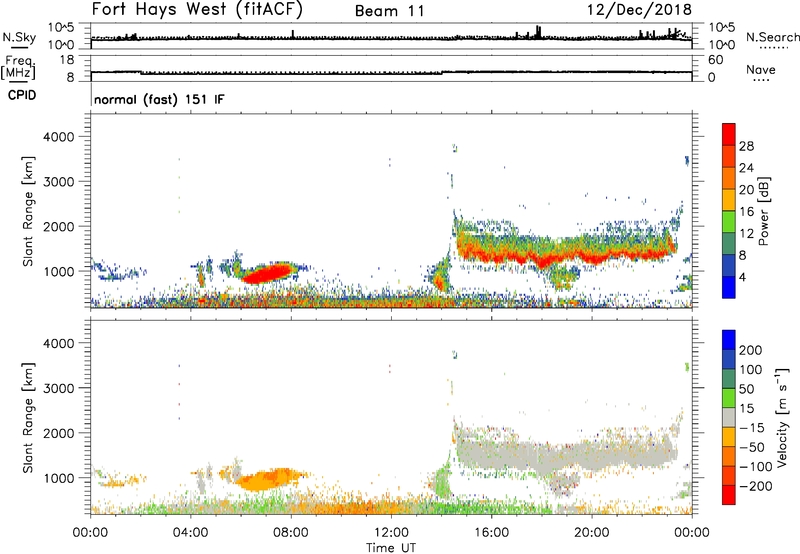Click the '12:00' time tick label
This screenshot has height=554, width=800.
coord(391,533)
